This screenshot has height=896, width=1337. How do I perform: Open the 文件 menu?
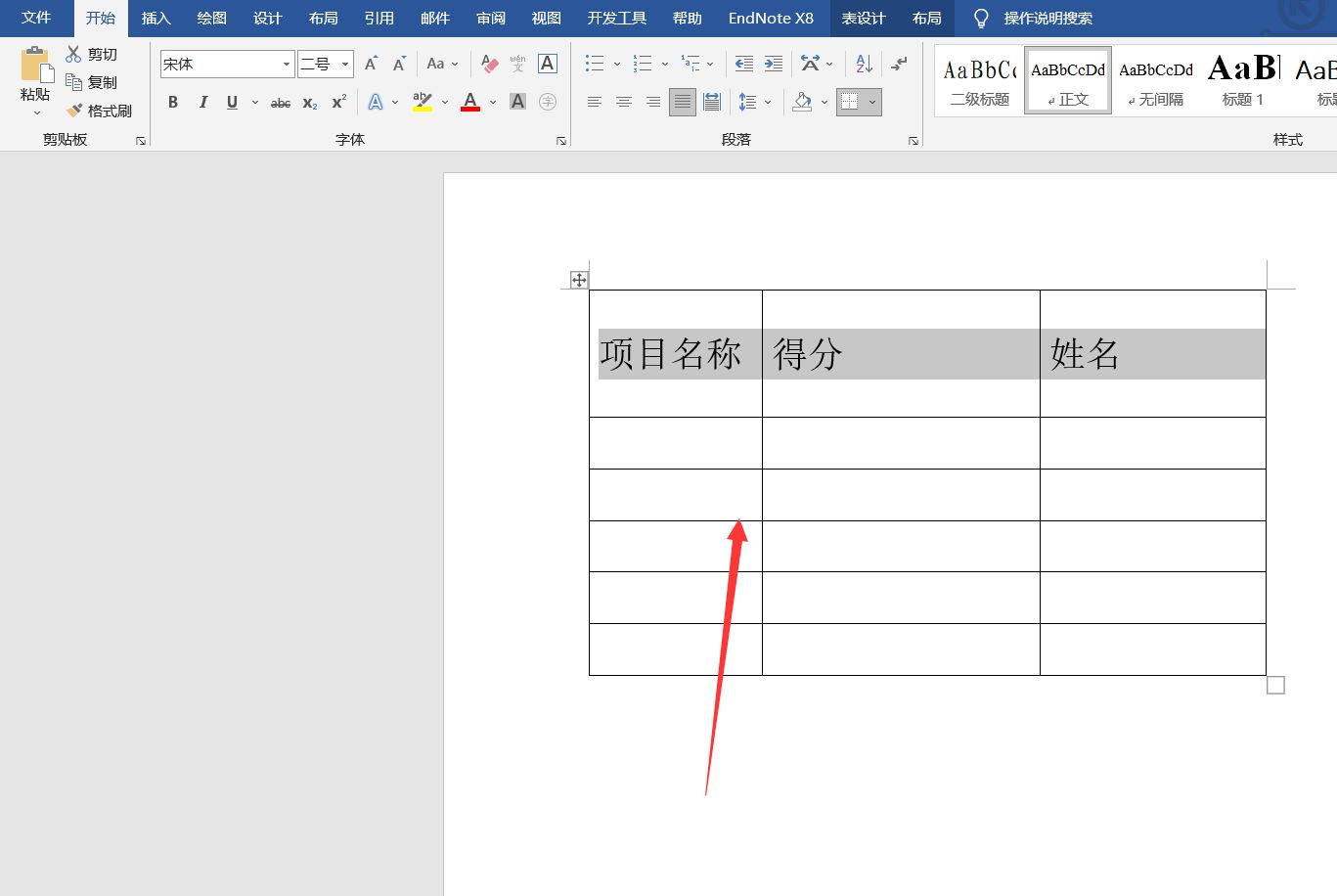[36, 18]
